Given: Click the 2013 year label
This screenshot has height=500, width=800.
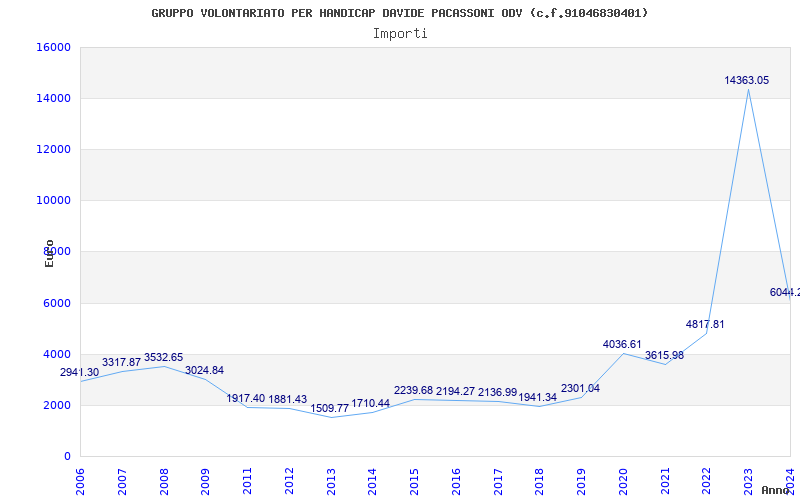Looking at the screenshot, I should click(331, 481).
